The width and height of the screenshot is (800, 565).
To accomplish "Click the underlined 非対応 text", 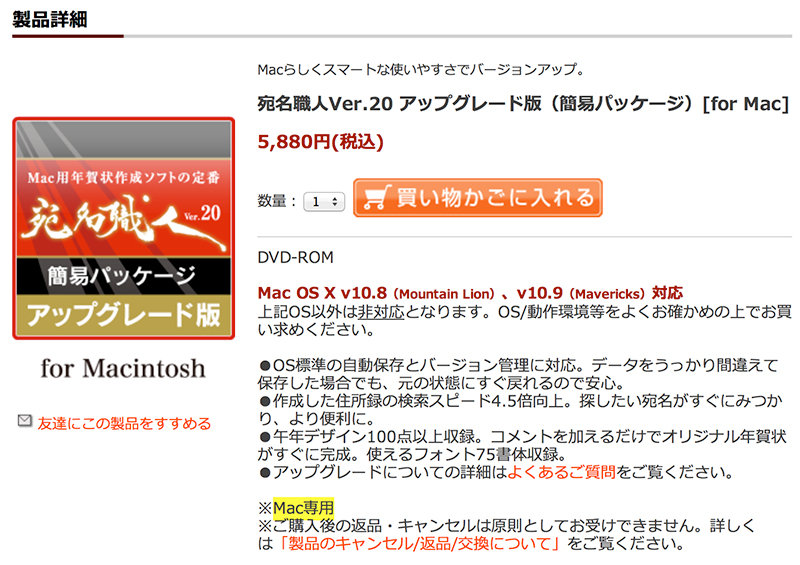I will coord(381,311).
